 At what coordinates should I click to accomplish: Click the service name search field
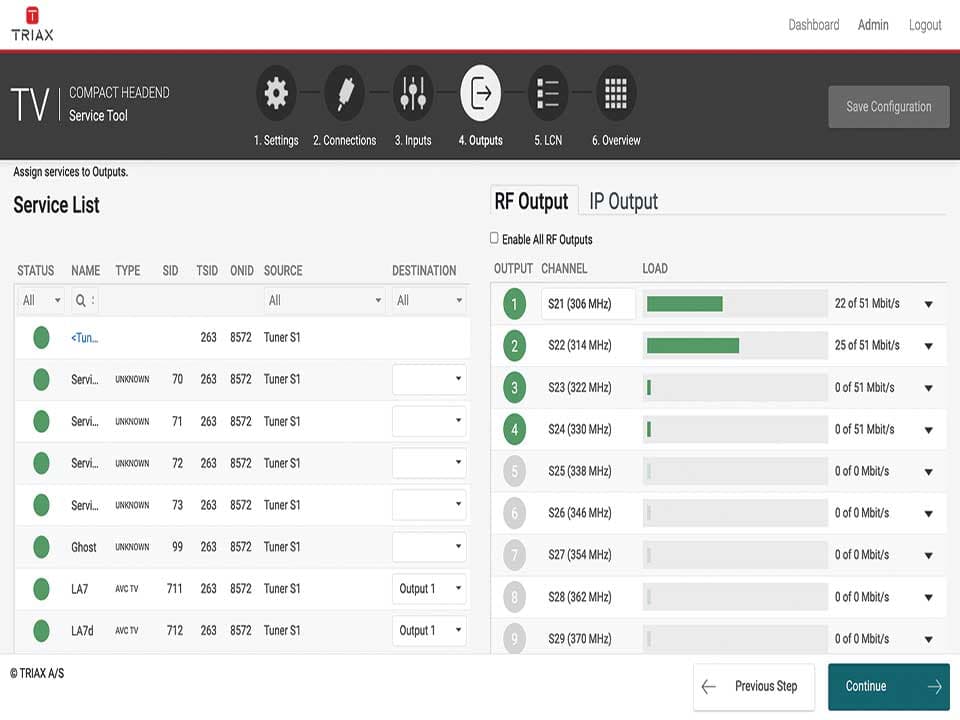coord(84,300)
